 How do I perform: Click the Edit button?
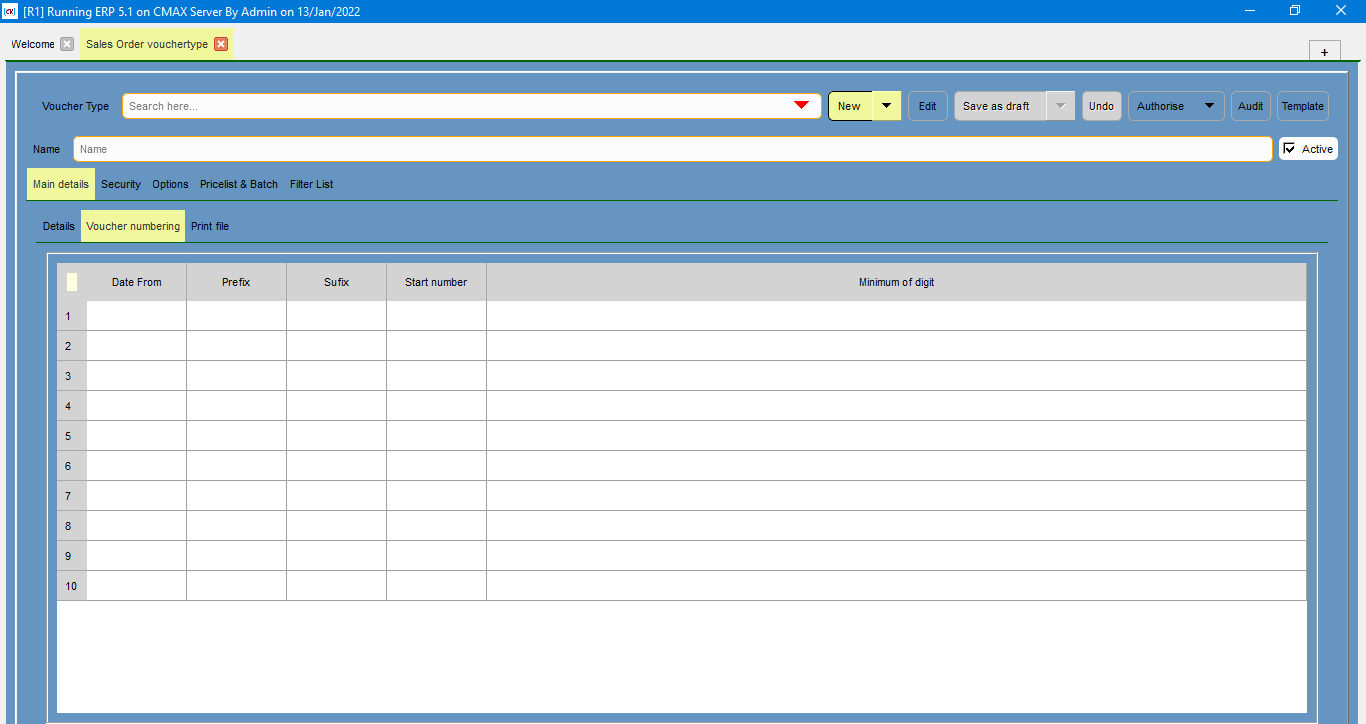coord(928,106)
